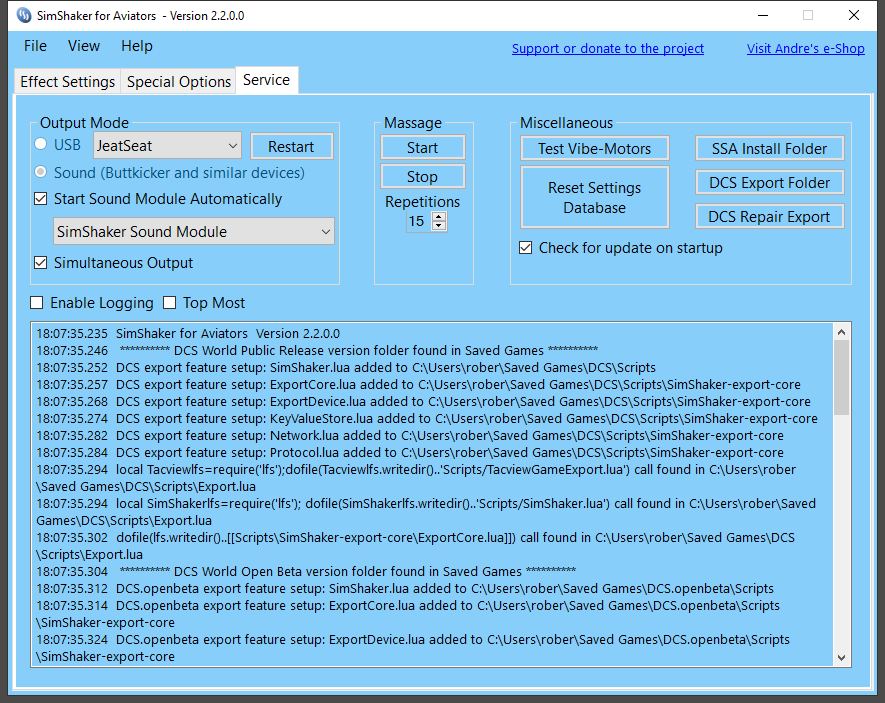Screen dimensions: 885x703
Task: Toggle Start Sound Module Automatically checkbox
Action: click(41, 199)
